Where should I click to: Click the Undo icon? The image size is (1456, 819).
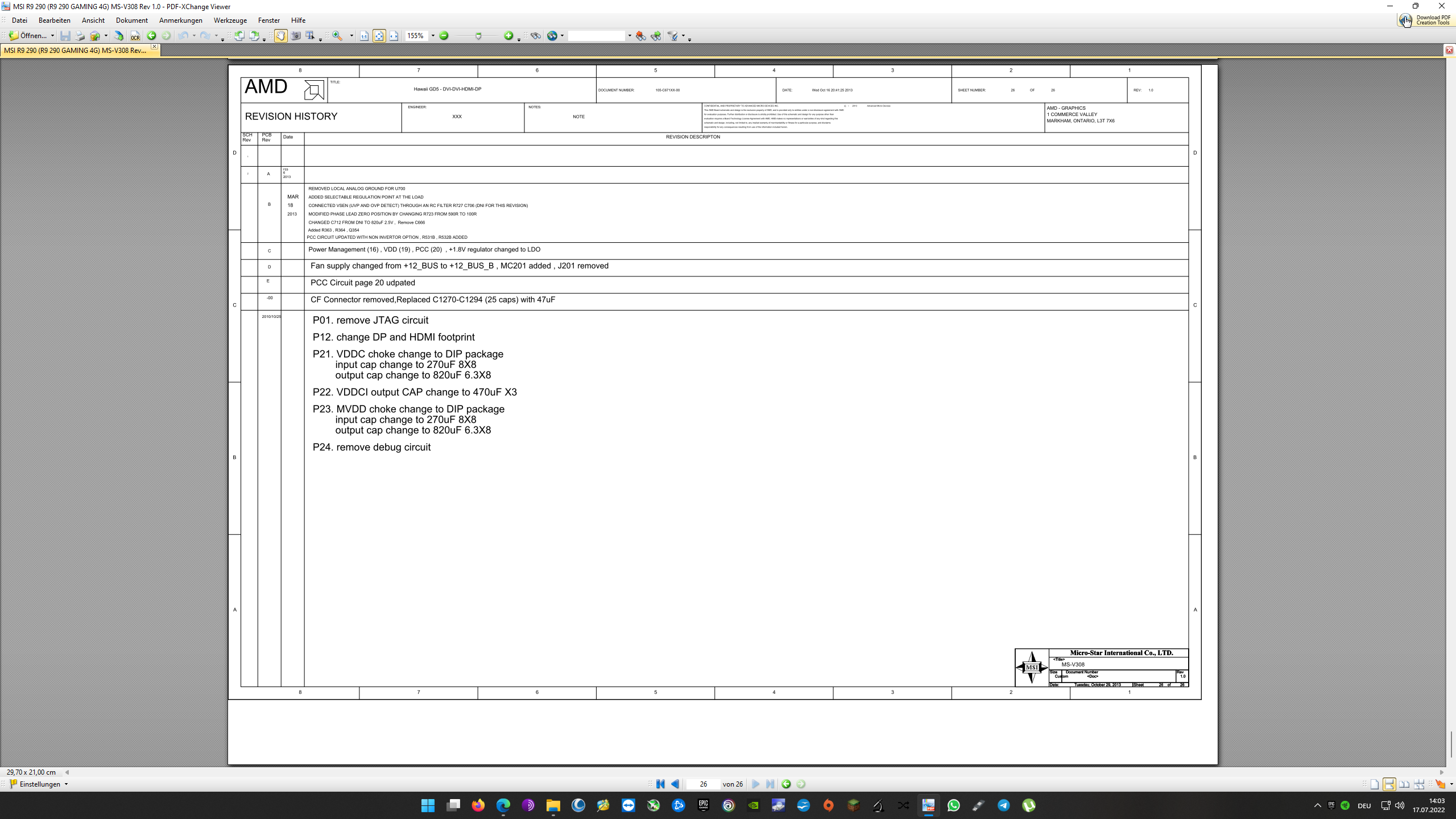click(183, 36)
